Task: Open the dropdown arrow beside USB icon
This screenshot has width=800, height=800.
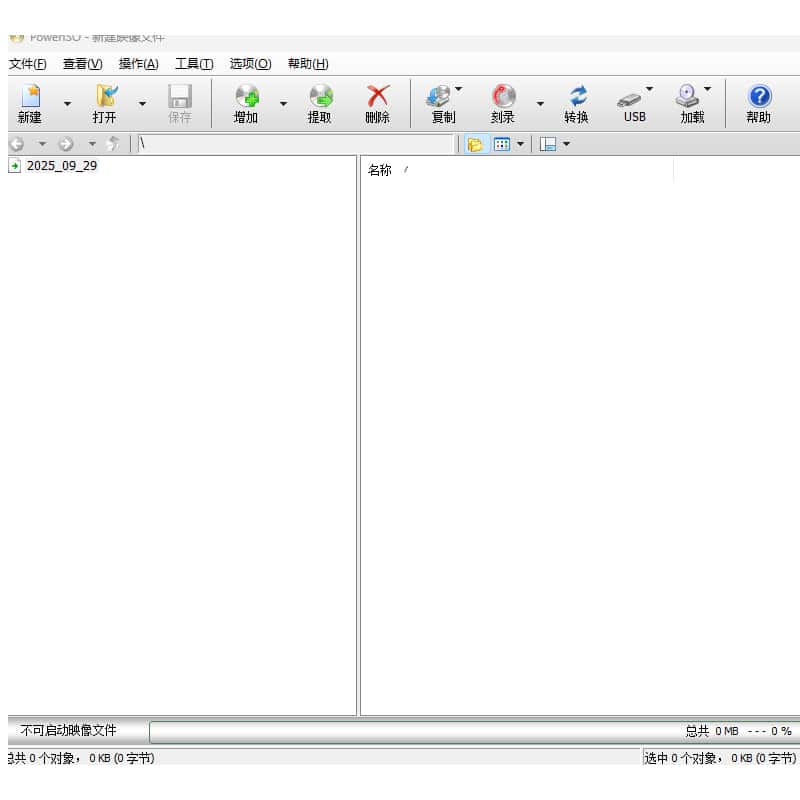Action: click(x=649, y=89)
